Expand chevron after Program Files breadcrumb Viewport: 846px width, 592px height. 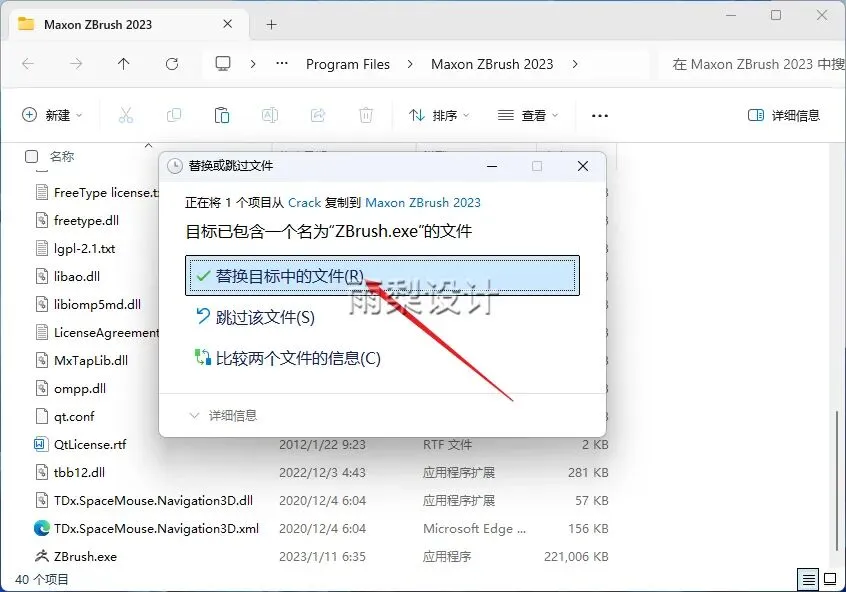point(410,64)
